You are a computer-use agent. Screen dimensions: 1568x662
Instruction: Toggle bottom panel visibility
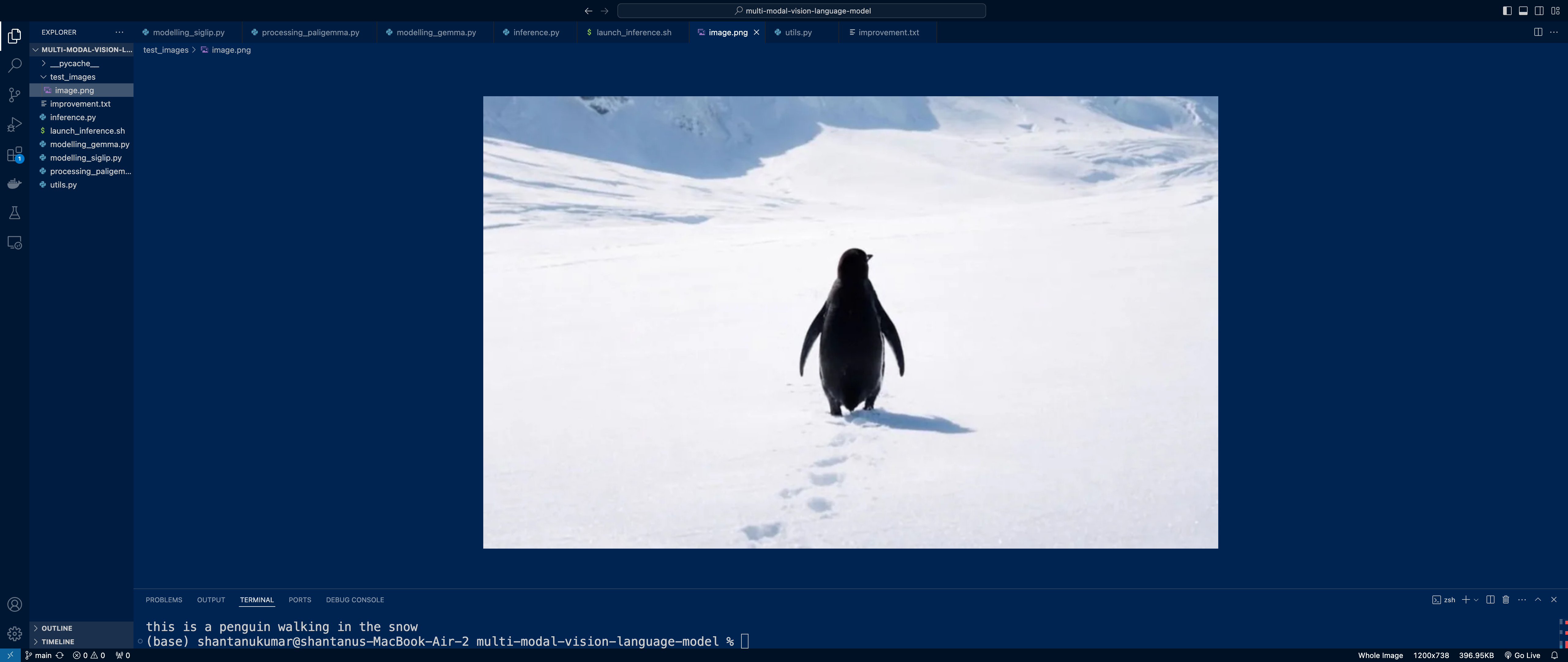point(1523,11)
